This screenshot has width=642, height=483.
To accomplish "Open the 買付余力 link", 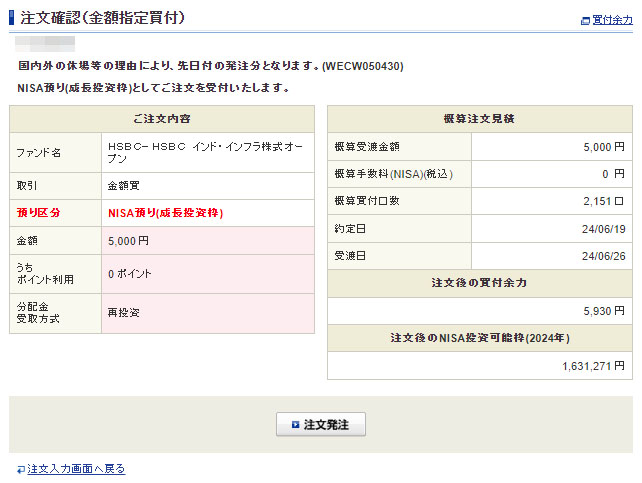I will tap(612, 20).
